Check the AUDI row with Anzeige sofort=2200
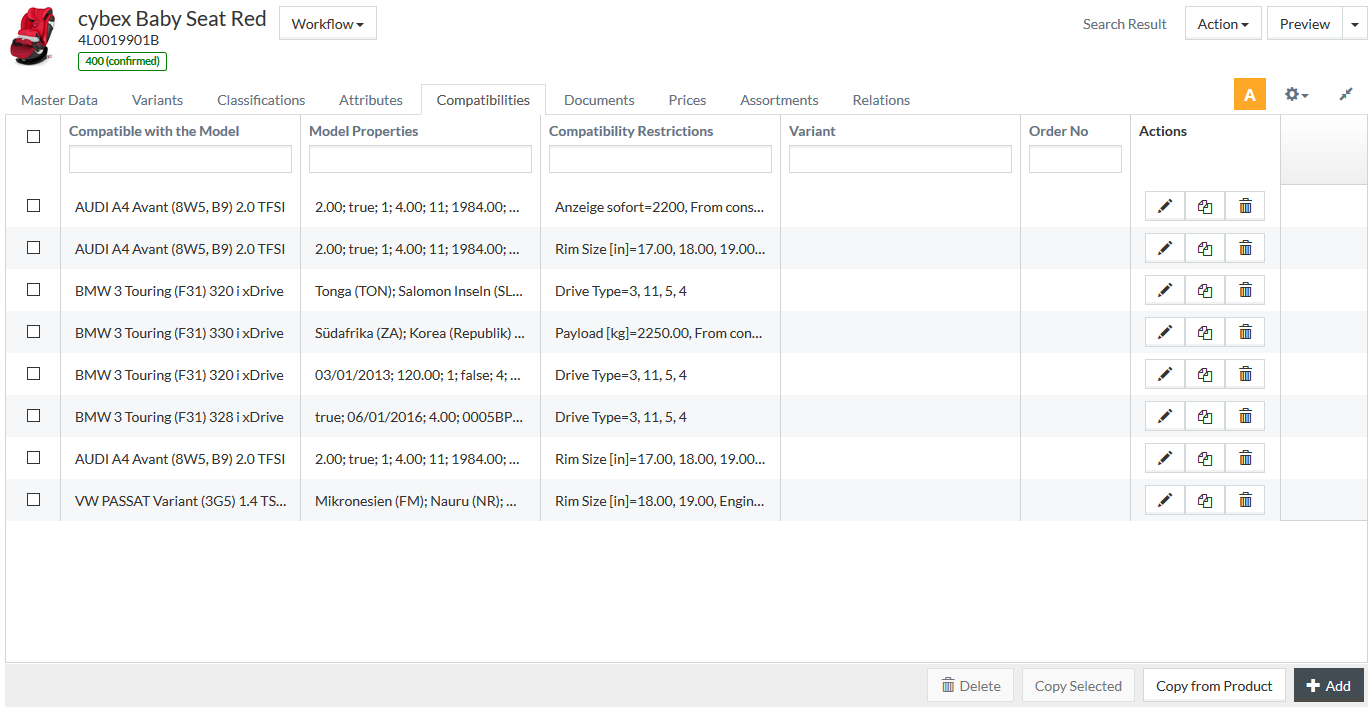 [x=33, y=206]
